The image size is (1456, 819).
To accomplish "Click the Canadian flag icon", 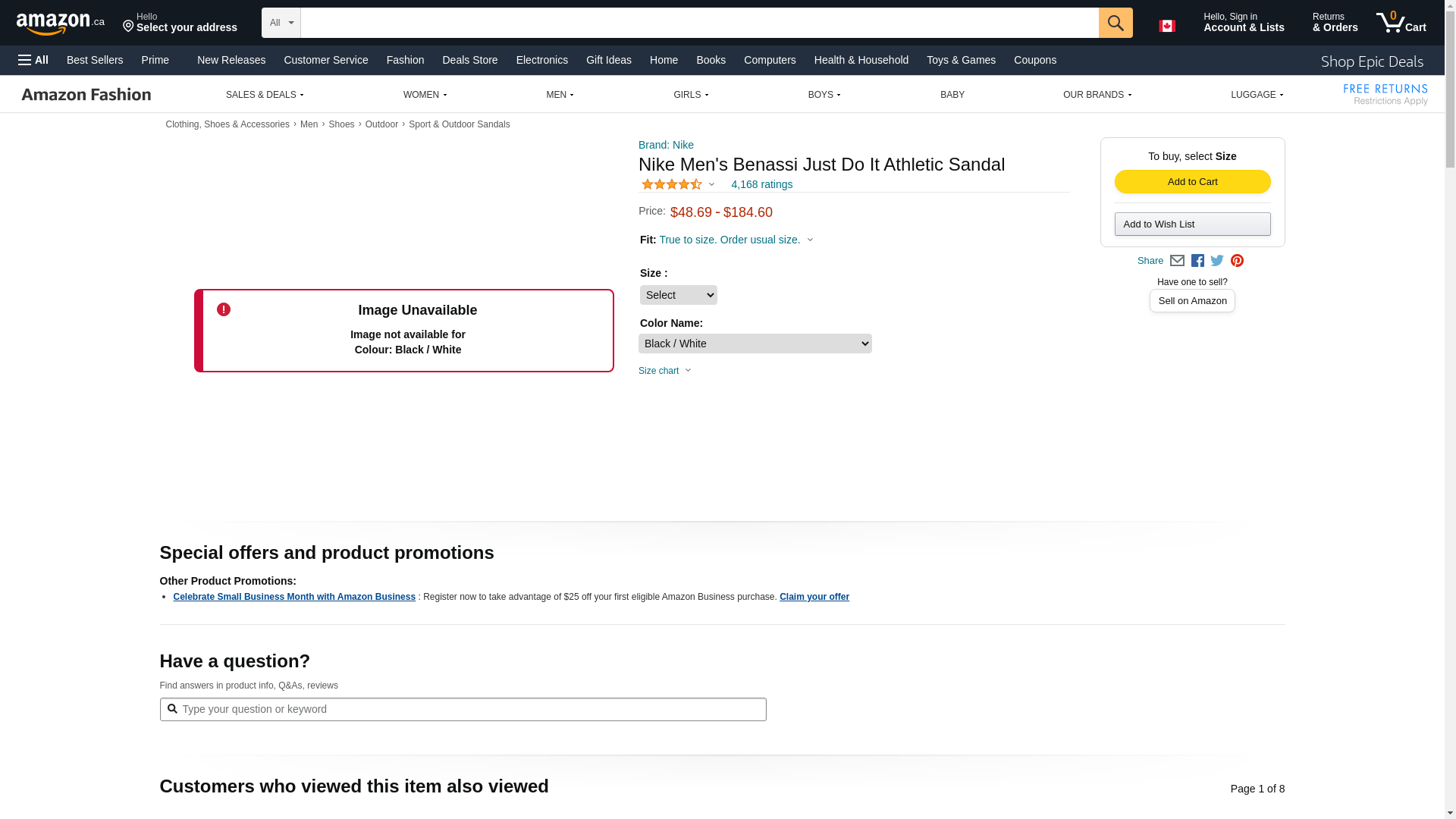I will [x=1166, y=26].
